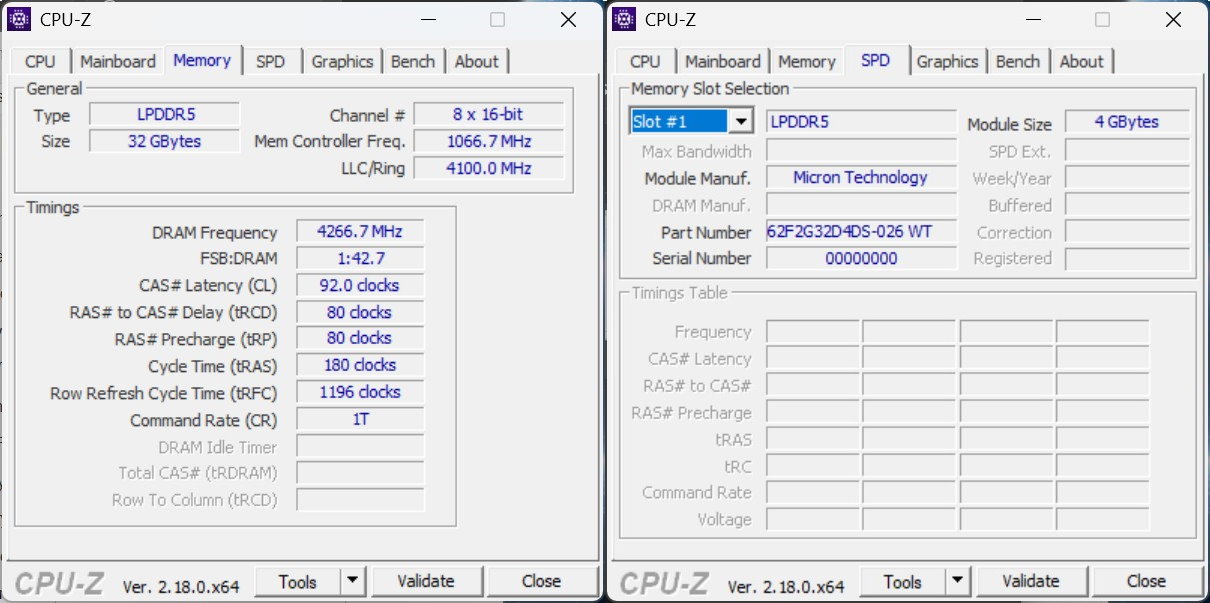
Task: Switch to the CPU tab
Action: [x=39, y=61]
